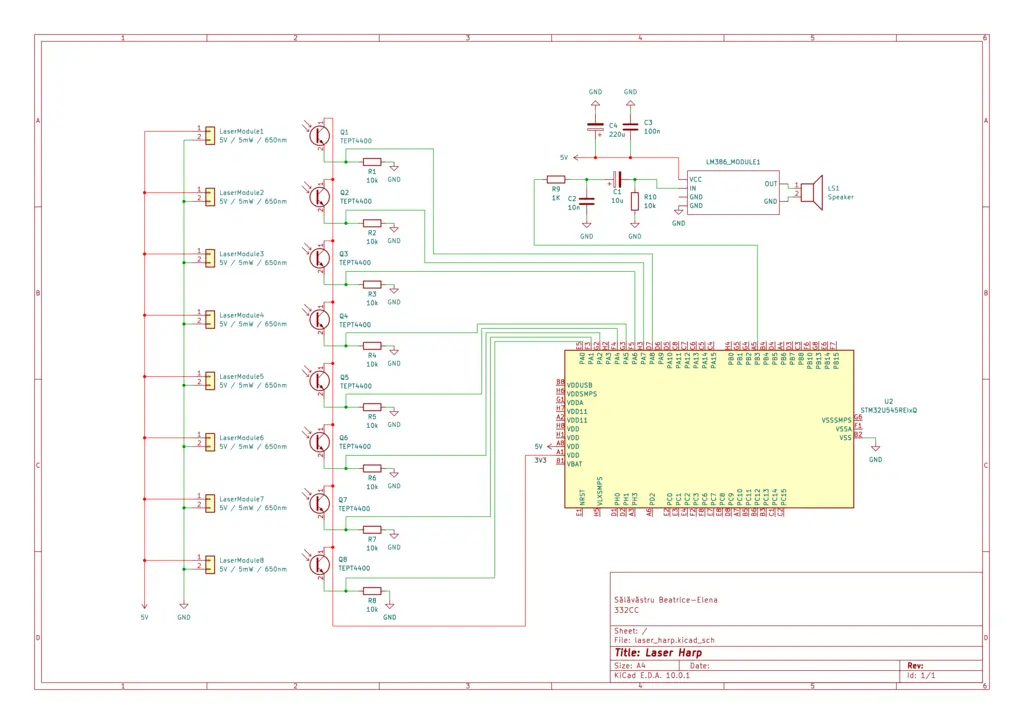
Task: Click the R6 10k resistor symbol
Action: pyautogui.click(x=372, y=468)
